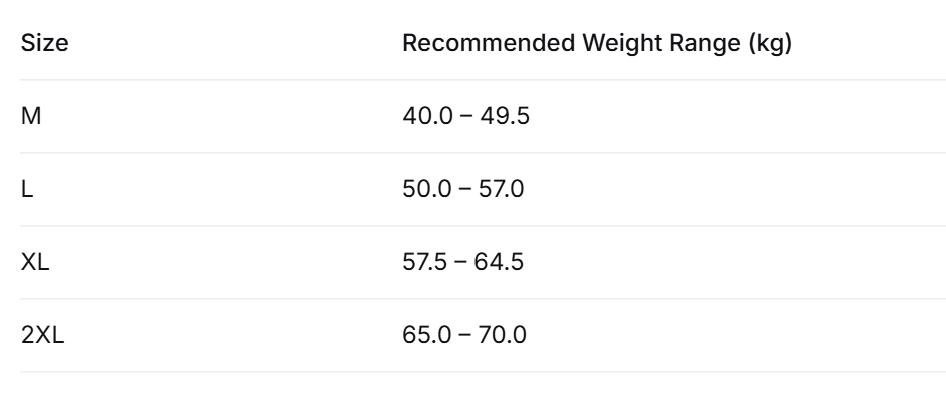
Task: Select the XL size cell
Action: 34,262
